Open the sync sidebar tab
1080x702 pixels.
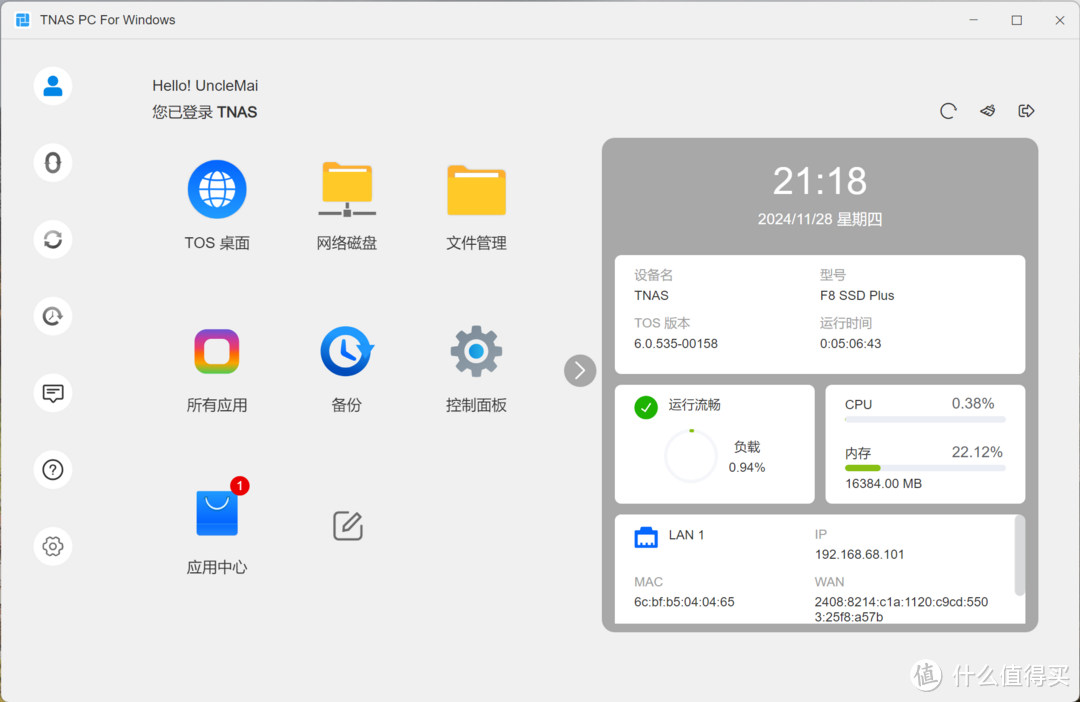point(53,240)
